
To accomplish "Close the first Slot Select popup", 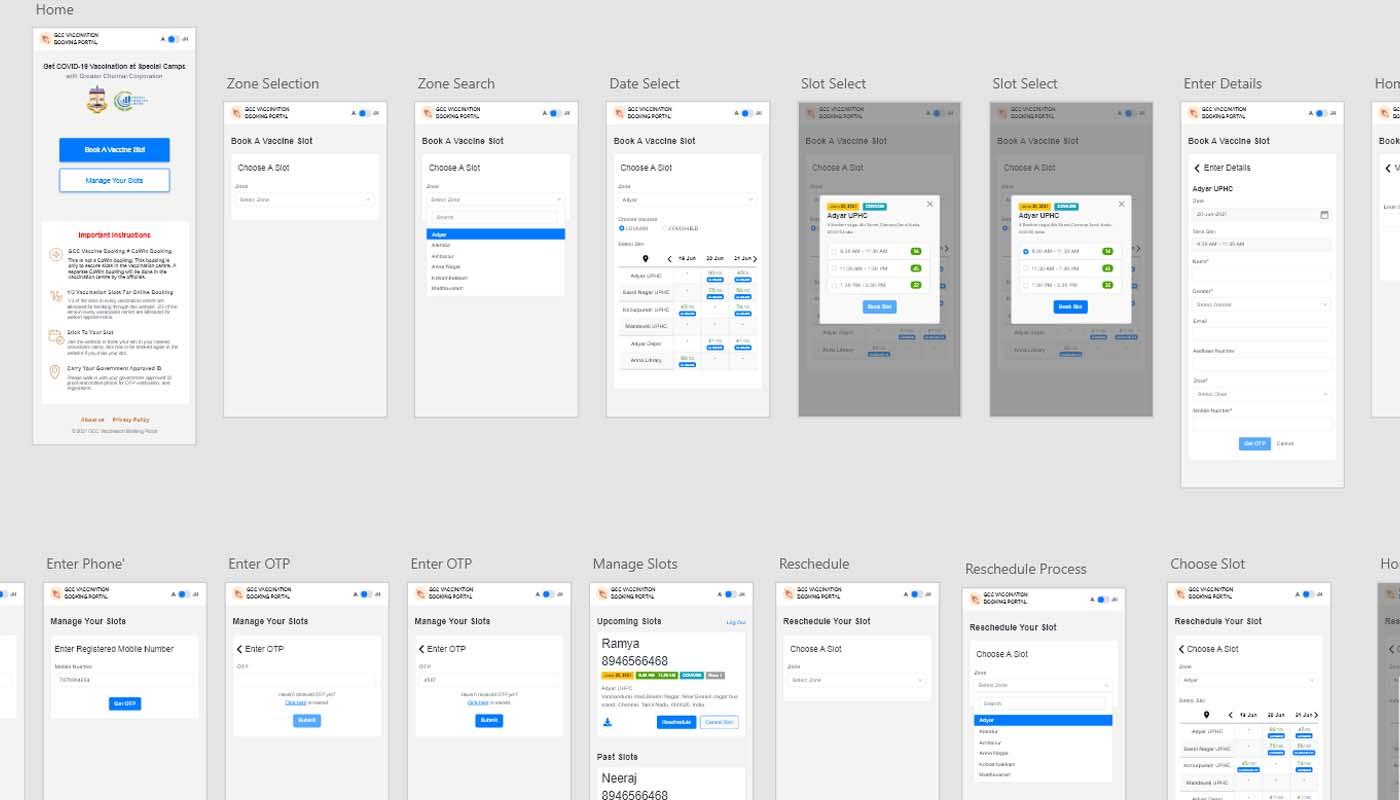I will click(x=930, y=204).
